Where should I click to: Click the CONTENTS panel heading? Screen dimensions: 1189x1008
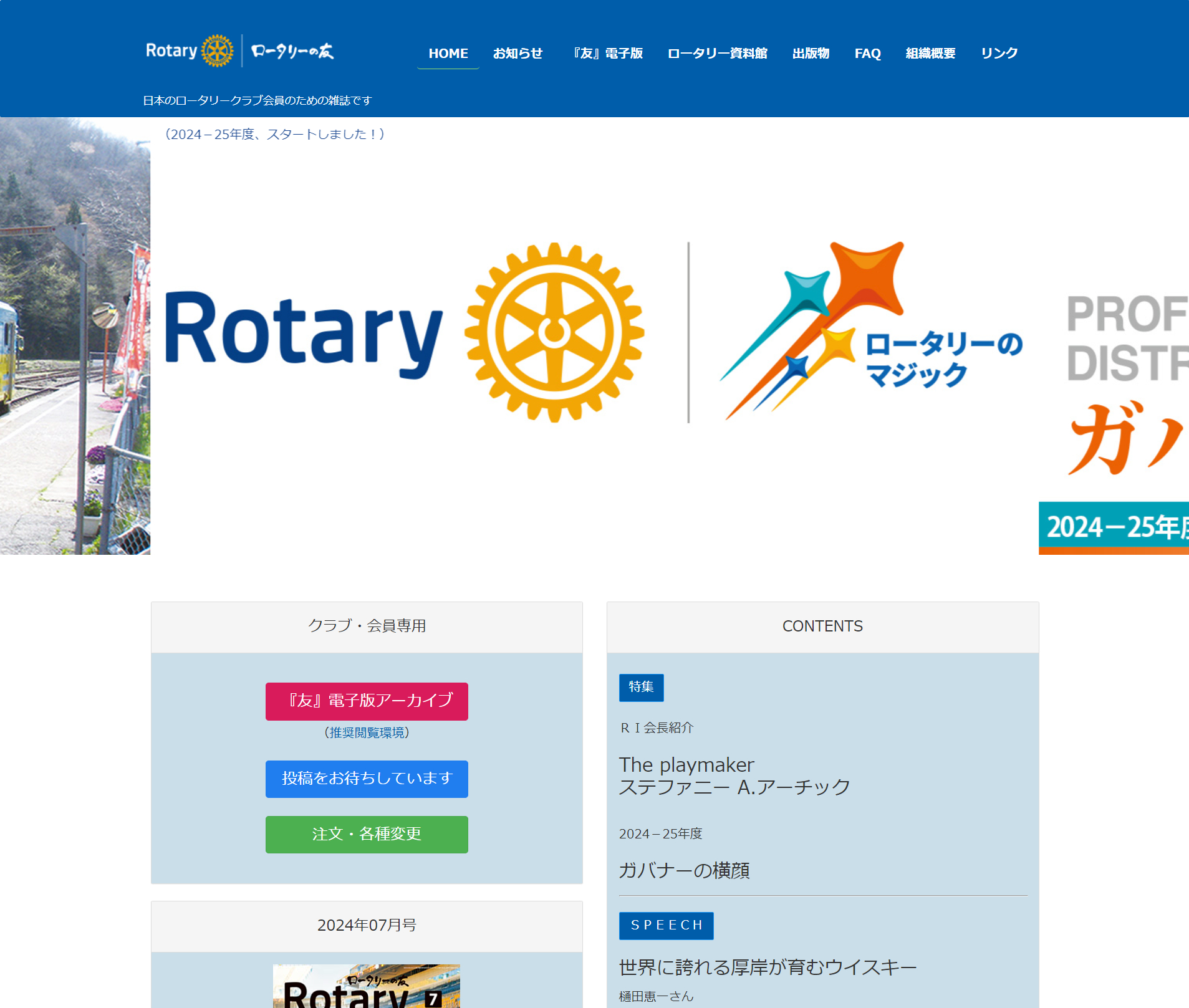tap(822, 626)
